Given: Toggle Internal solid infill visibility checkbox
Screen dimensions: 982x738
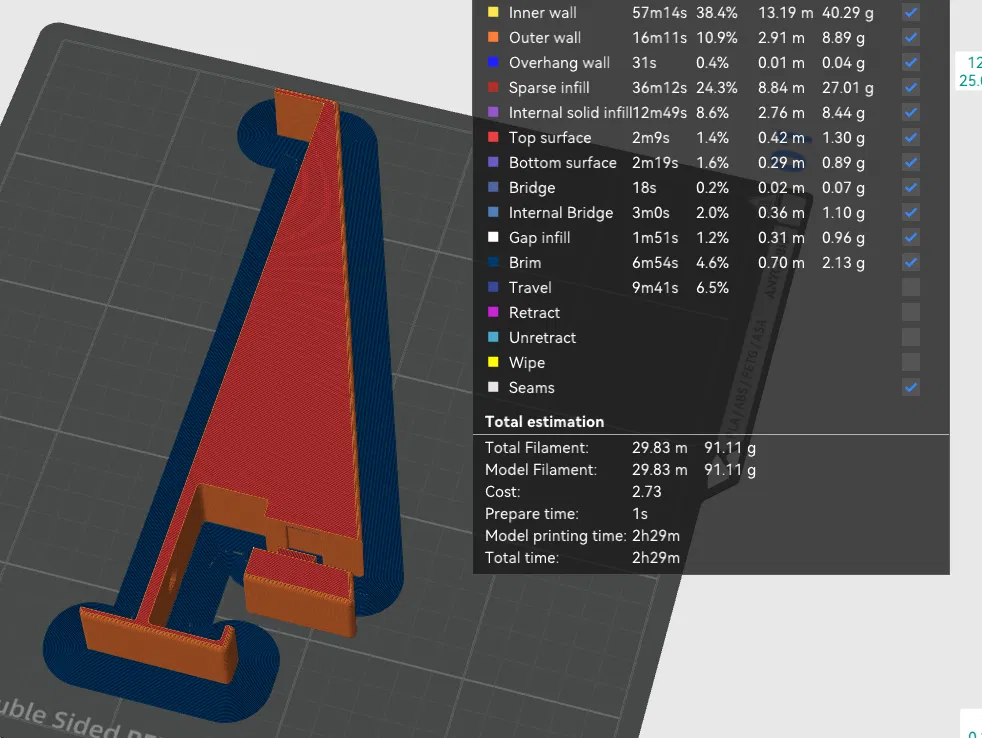Looking at the screenshot, I should pos(911,113).
